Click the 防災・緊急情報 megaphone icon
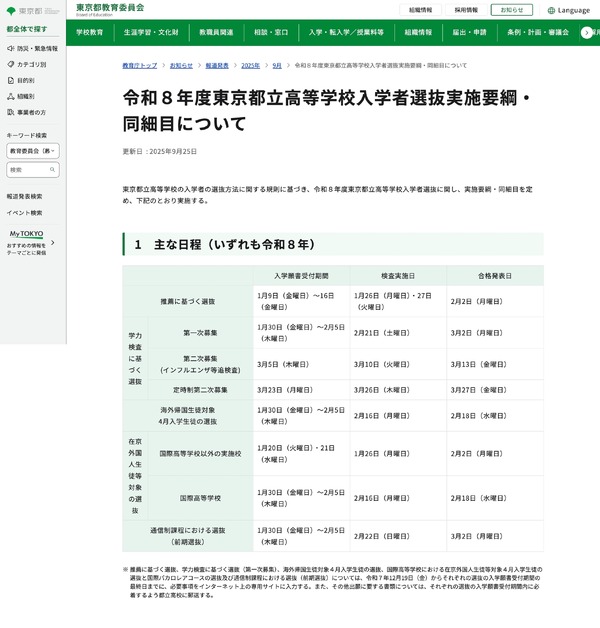The width and height of the screenshot is (600, 628). point(10,48)
